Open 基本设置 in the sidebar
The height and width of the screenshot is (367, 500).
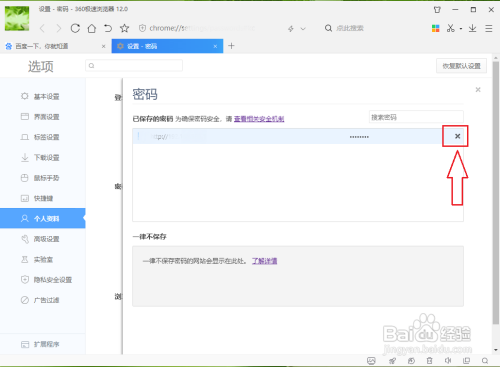tap(43, 96)
